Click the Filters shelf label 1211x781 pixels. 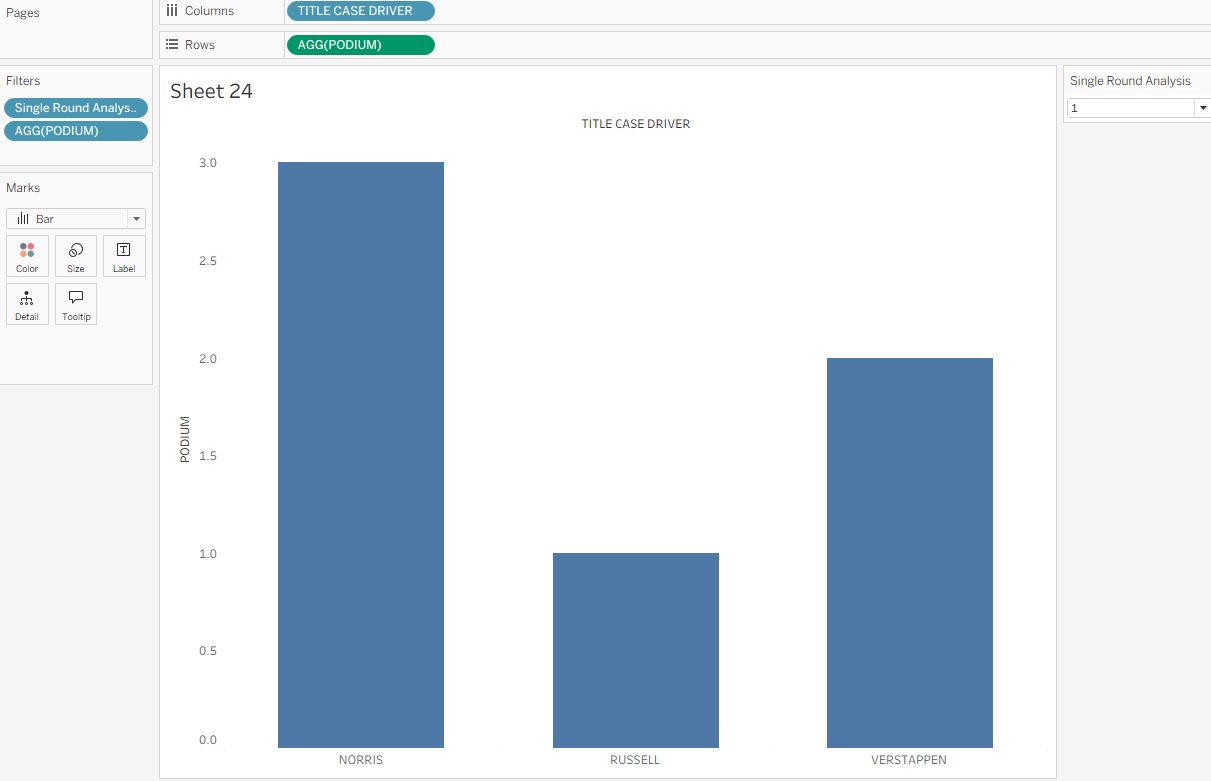tap(23, 81)
